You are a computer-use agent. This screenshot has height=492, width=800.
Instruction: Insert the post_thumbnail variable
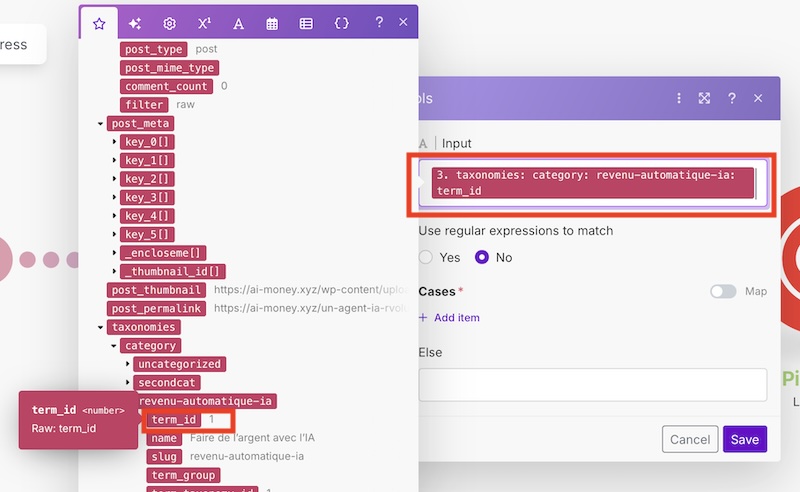[156, 290]
